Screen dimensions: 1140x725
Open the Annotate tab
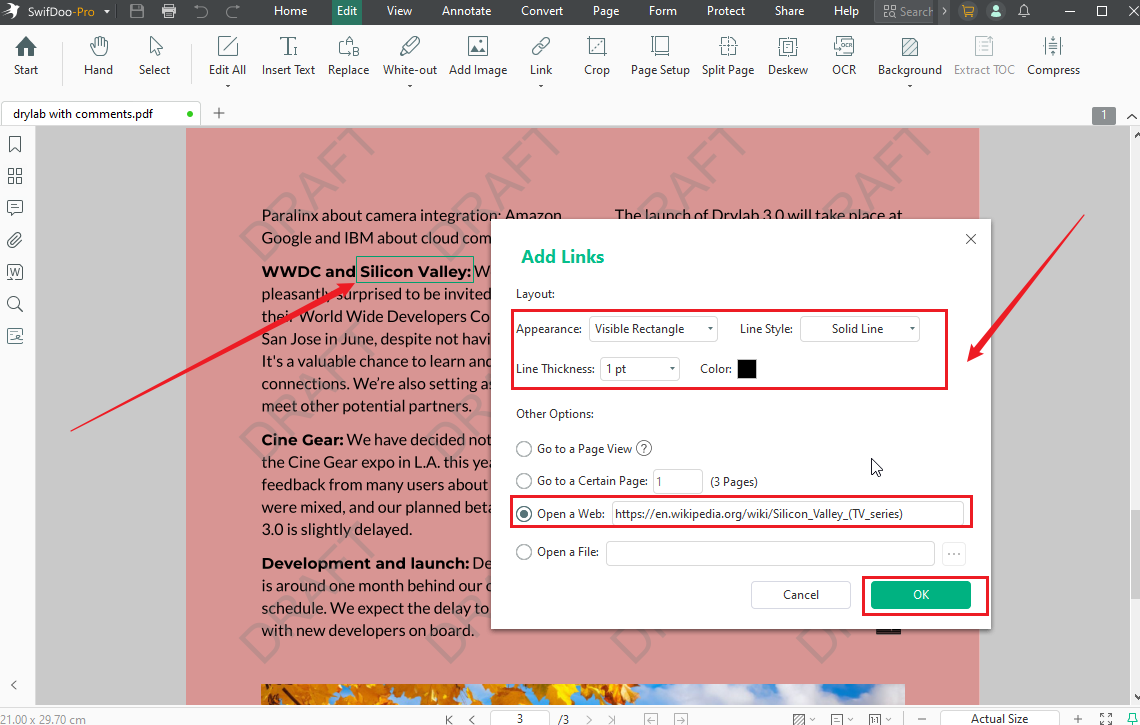pos(467,11)
